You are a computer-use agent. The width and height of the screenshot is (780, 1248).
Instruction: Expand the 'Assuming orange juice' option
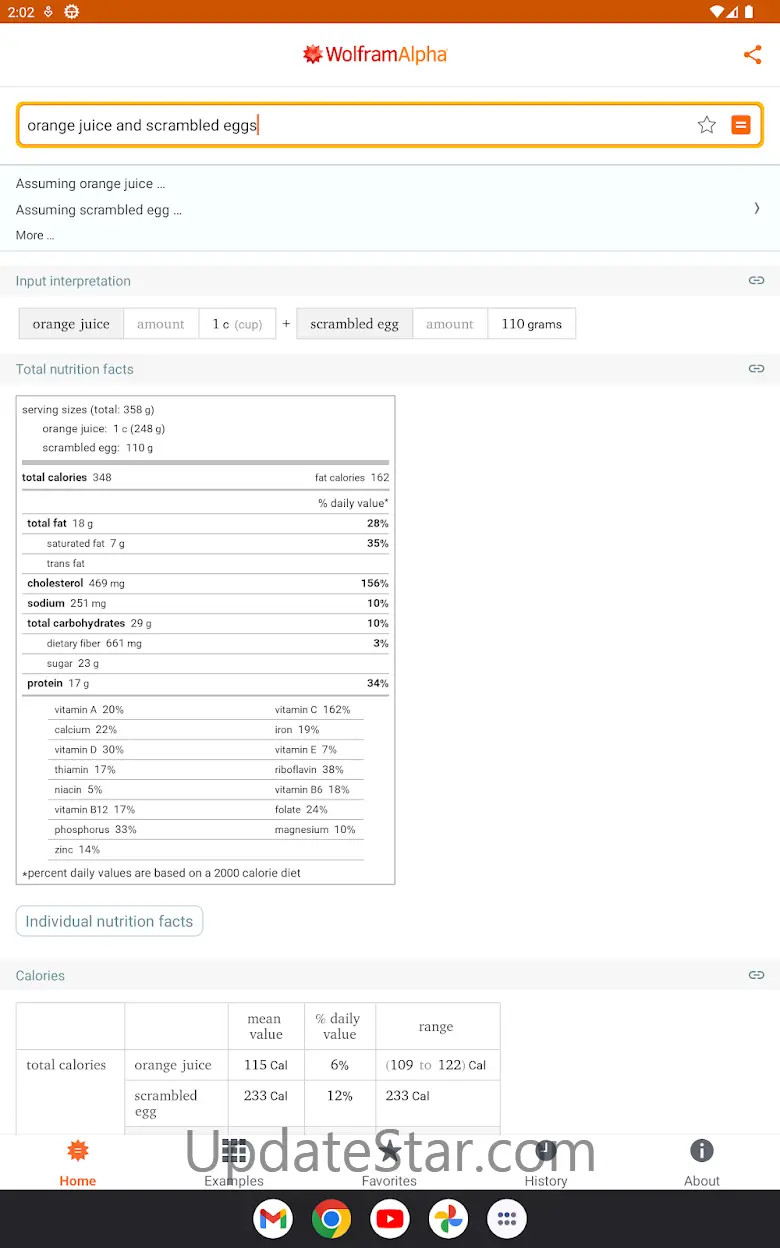click(x=91, y=184)
